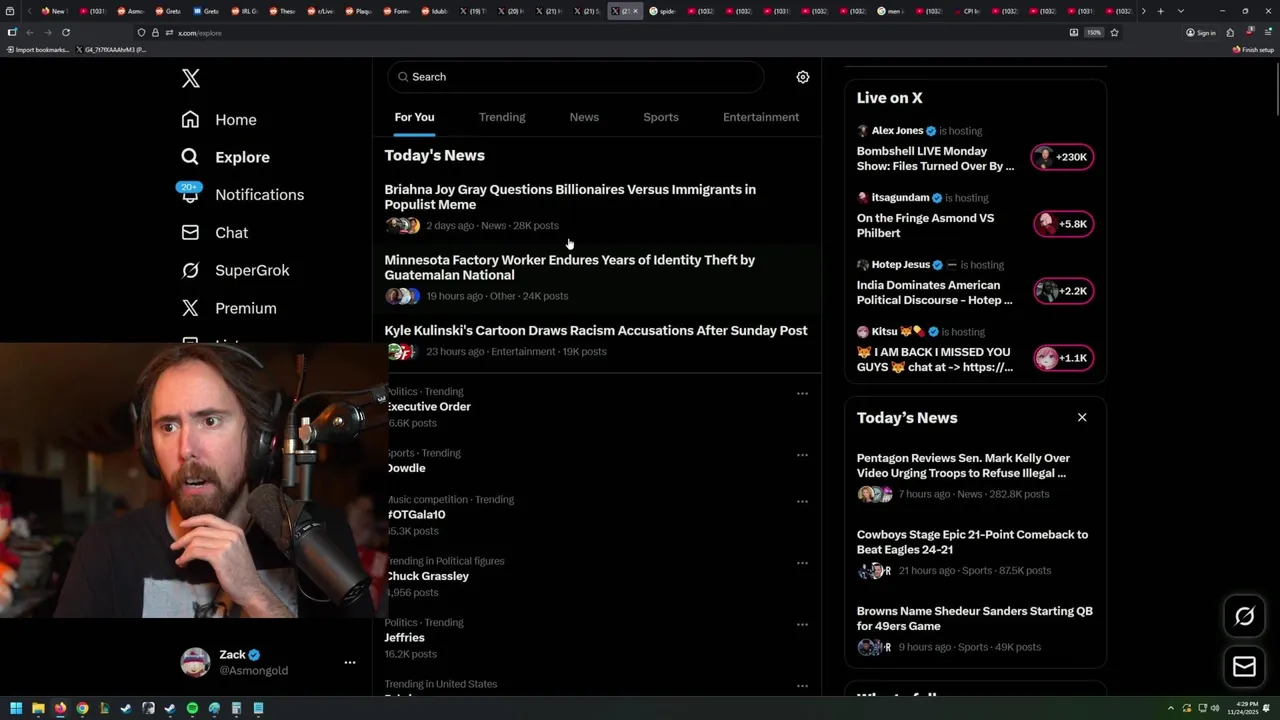Switch to the Trending tab
The width and height of the screenshot is (1280, 720).
502,117
